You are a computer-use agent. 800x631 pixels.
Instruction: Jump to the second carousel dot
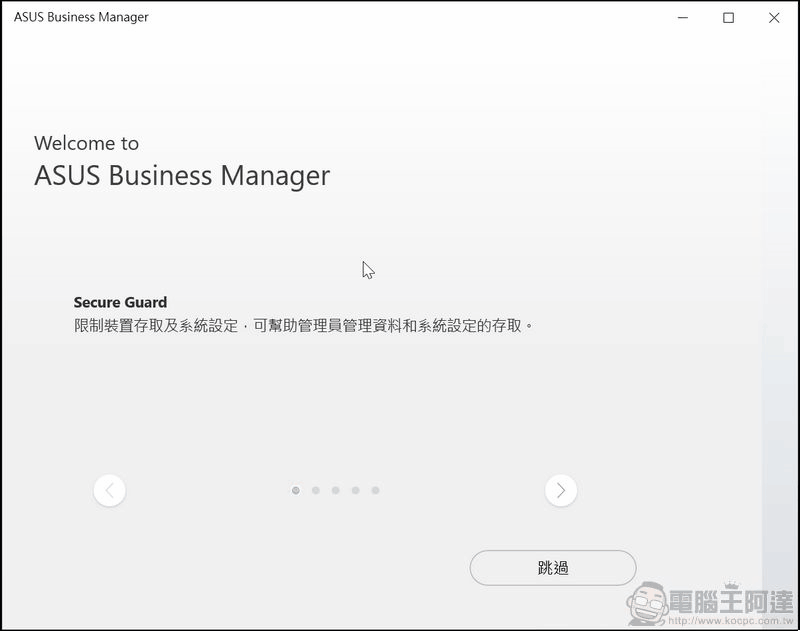click(315, 490)
